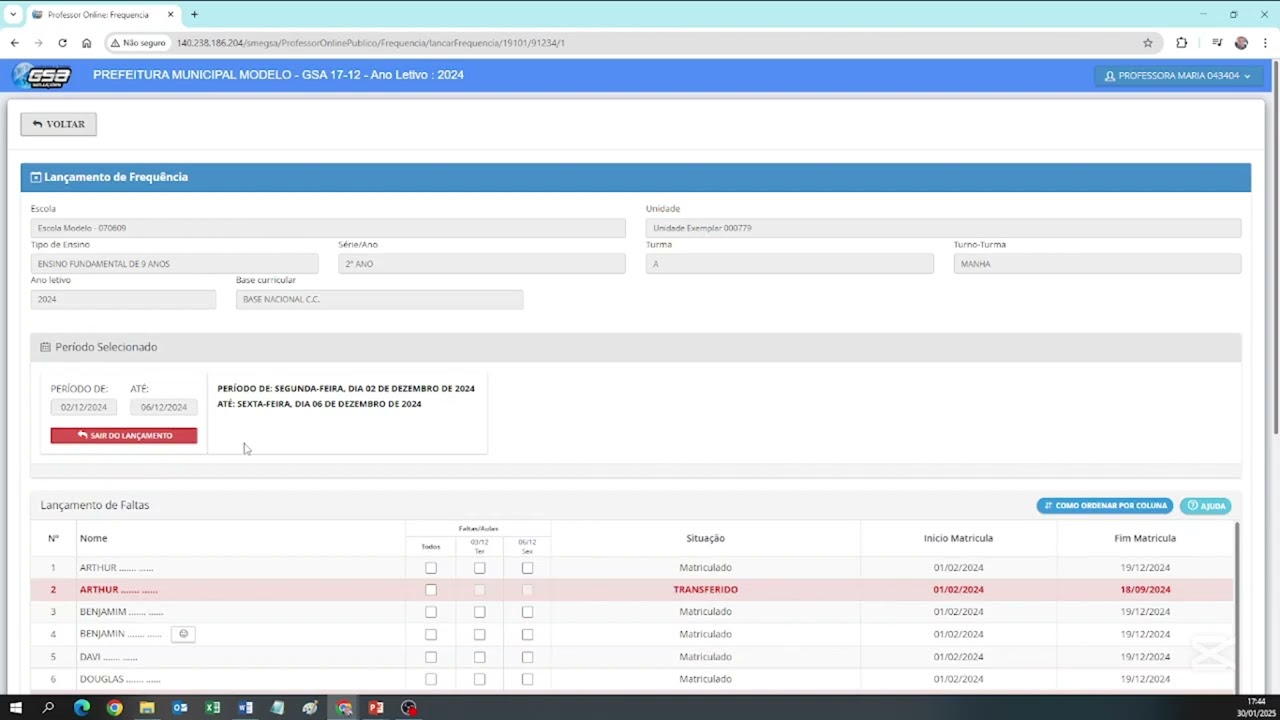Image resolution: width=1280 pixels, height=720 pixels.
Task: Click the Não seguro site info warning
Action: 138,43
